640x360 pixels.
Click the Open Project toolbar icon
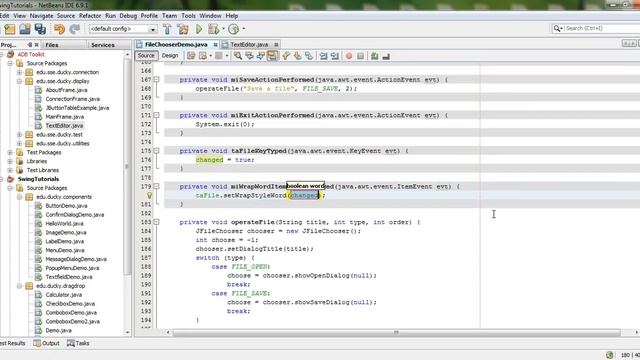[x=25, y=29]
